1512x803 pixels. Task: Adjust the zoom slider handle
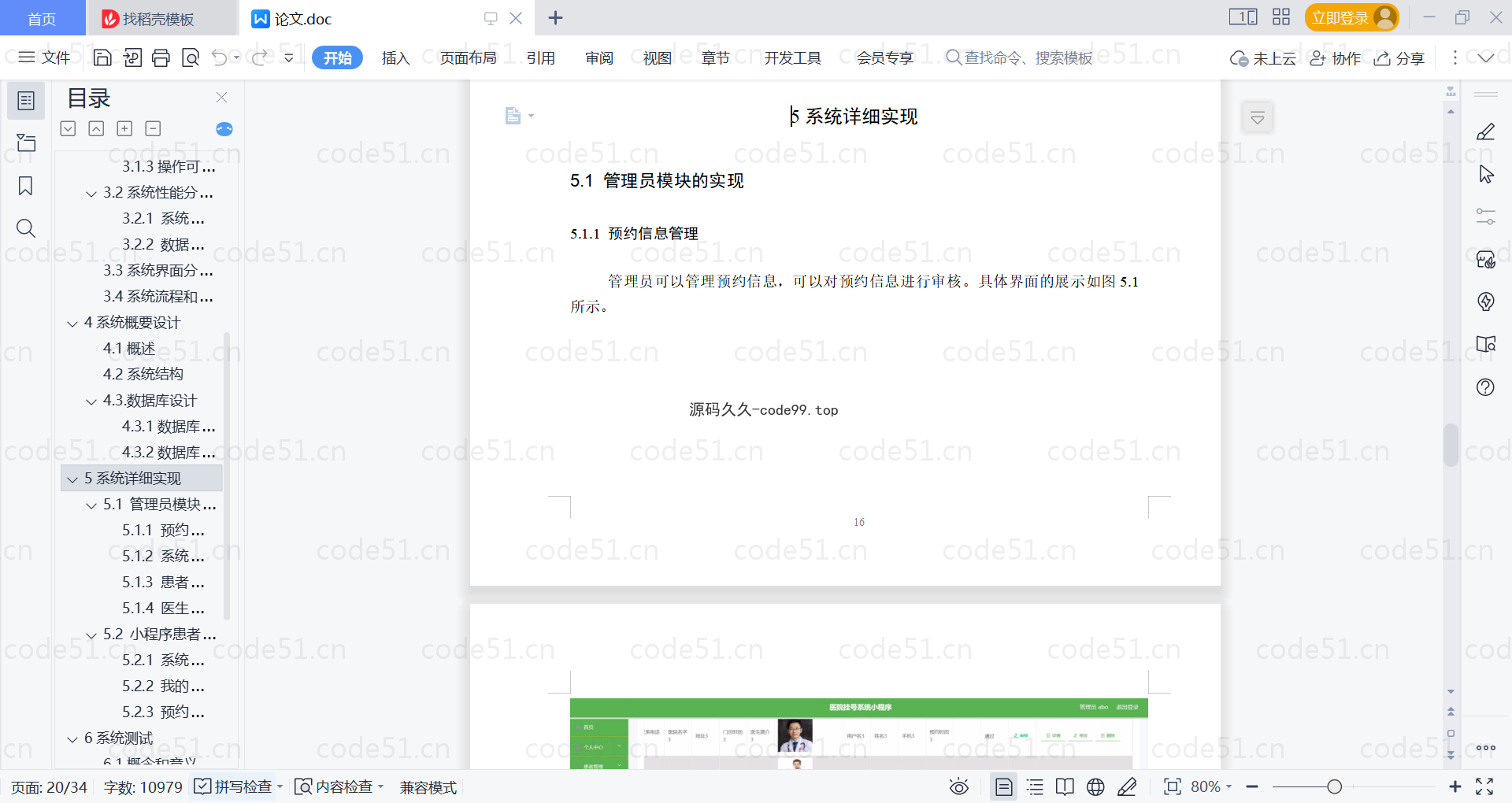pyautogui.click(x=1334, y=786)
